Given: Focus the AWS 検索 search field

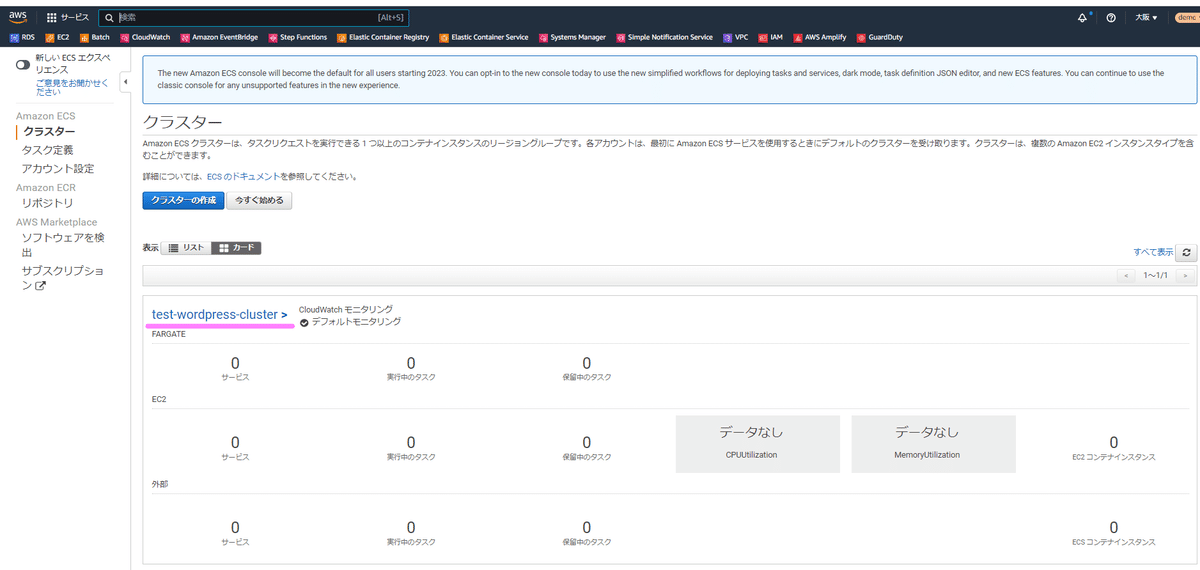Looking at the screenshot, I should tap(253, 17).
